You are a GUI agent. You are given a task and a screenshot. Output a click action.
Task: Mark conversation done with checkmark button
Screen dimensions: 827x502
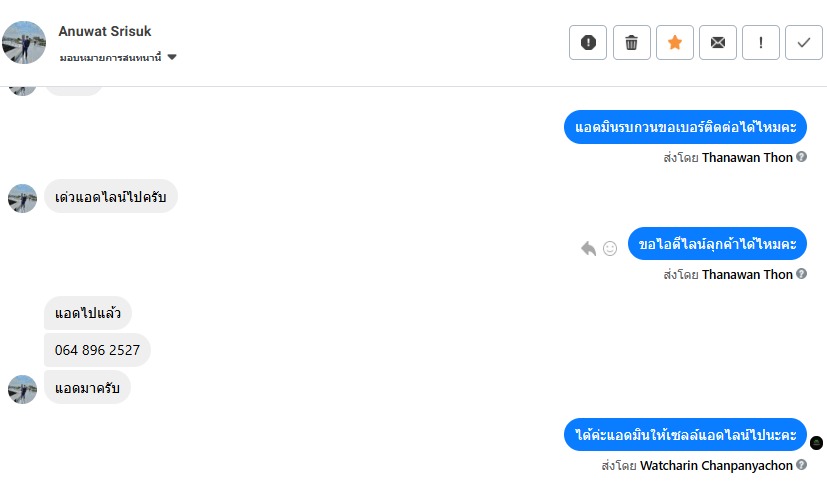click(x=804, y=42)
